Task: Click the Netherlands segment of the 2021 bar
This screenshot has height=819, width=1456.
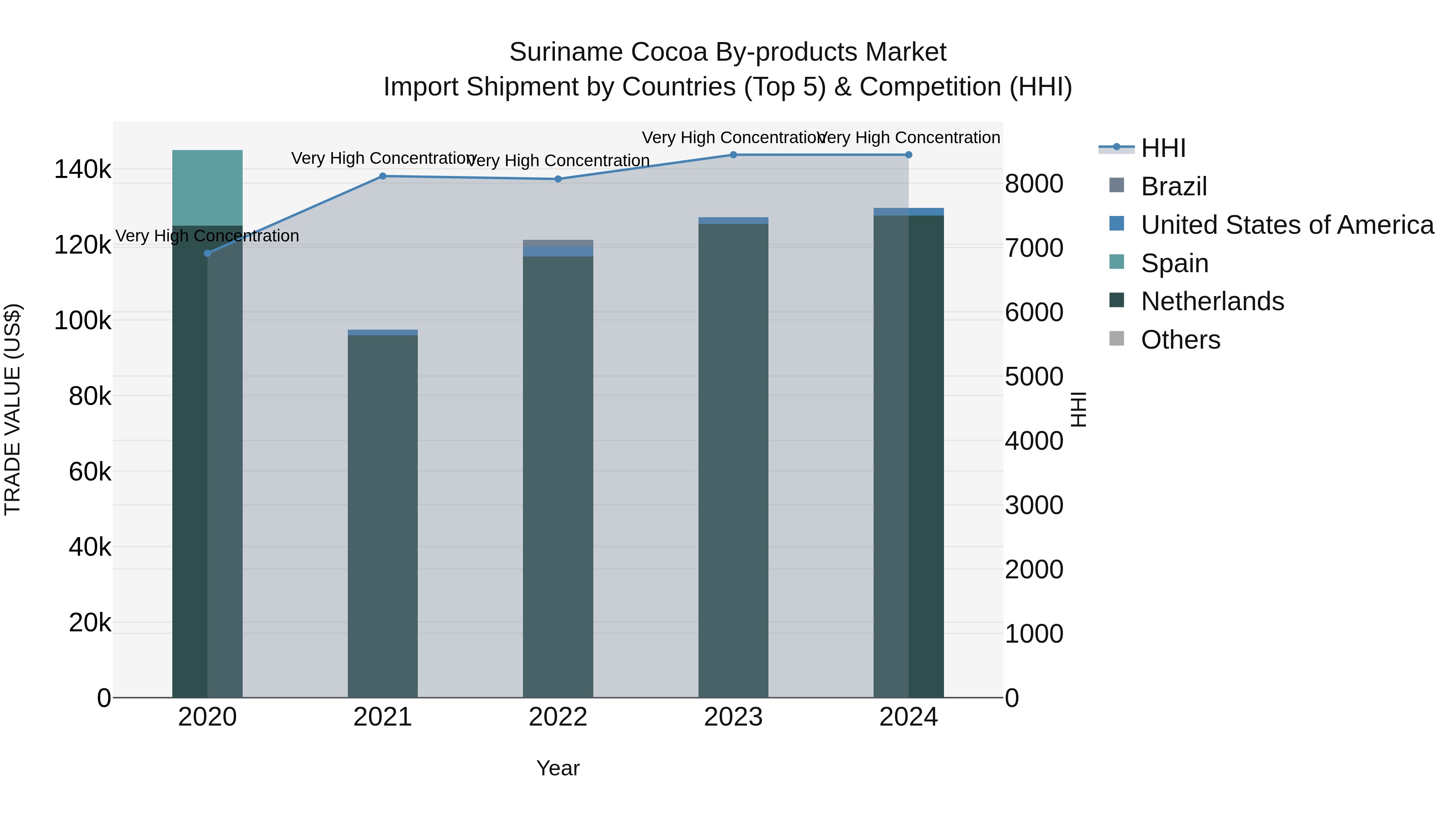Action: pos(383,516)
